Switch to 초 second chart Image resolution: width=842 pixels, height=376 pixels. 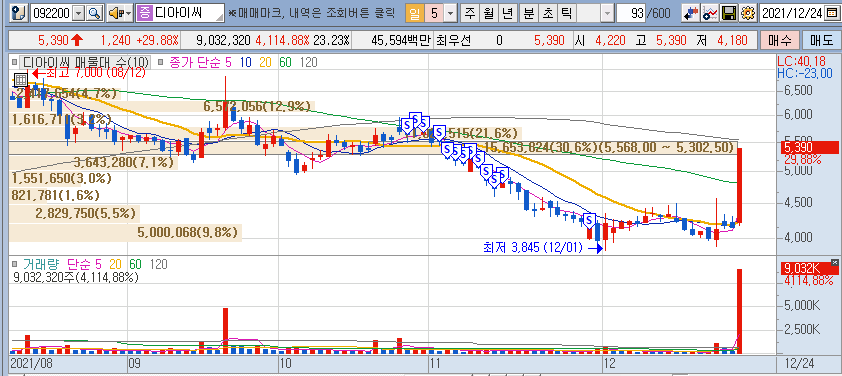547,13
